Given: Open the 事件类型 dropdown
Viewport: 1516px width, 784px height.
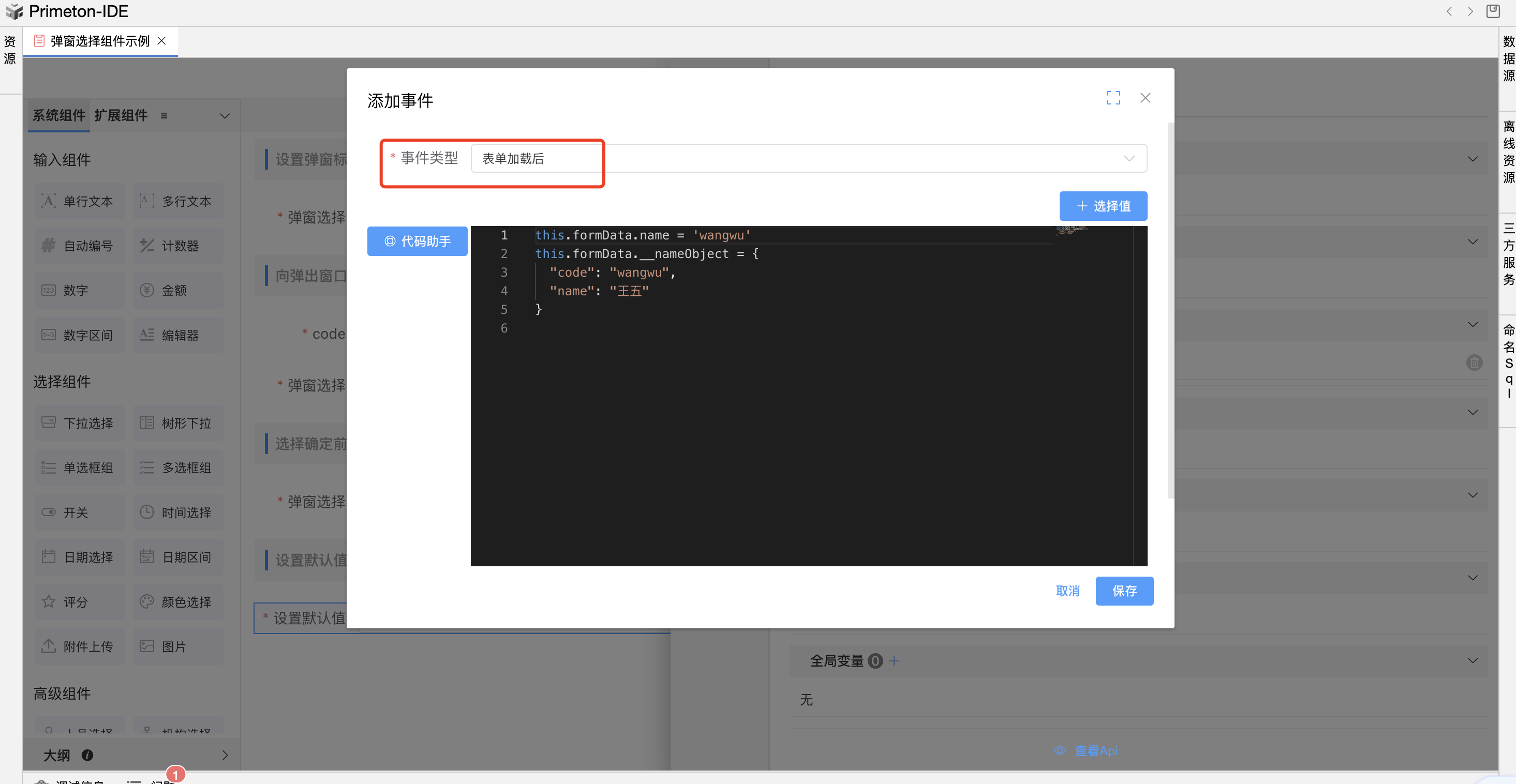Looking at the screenshot, I should (809, 158).
